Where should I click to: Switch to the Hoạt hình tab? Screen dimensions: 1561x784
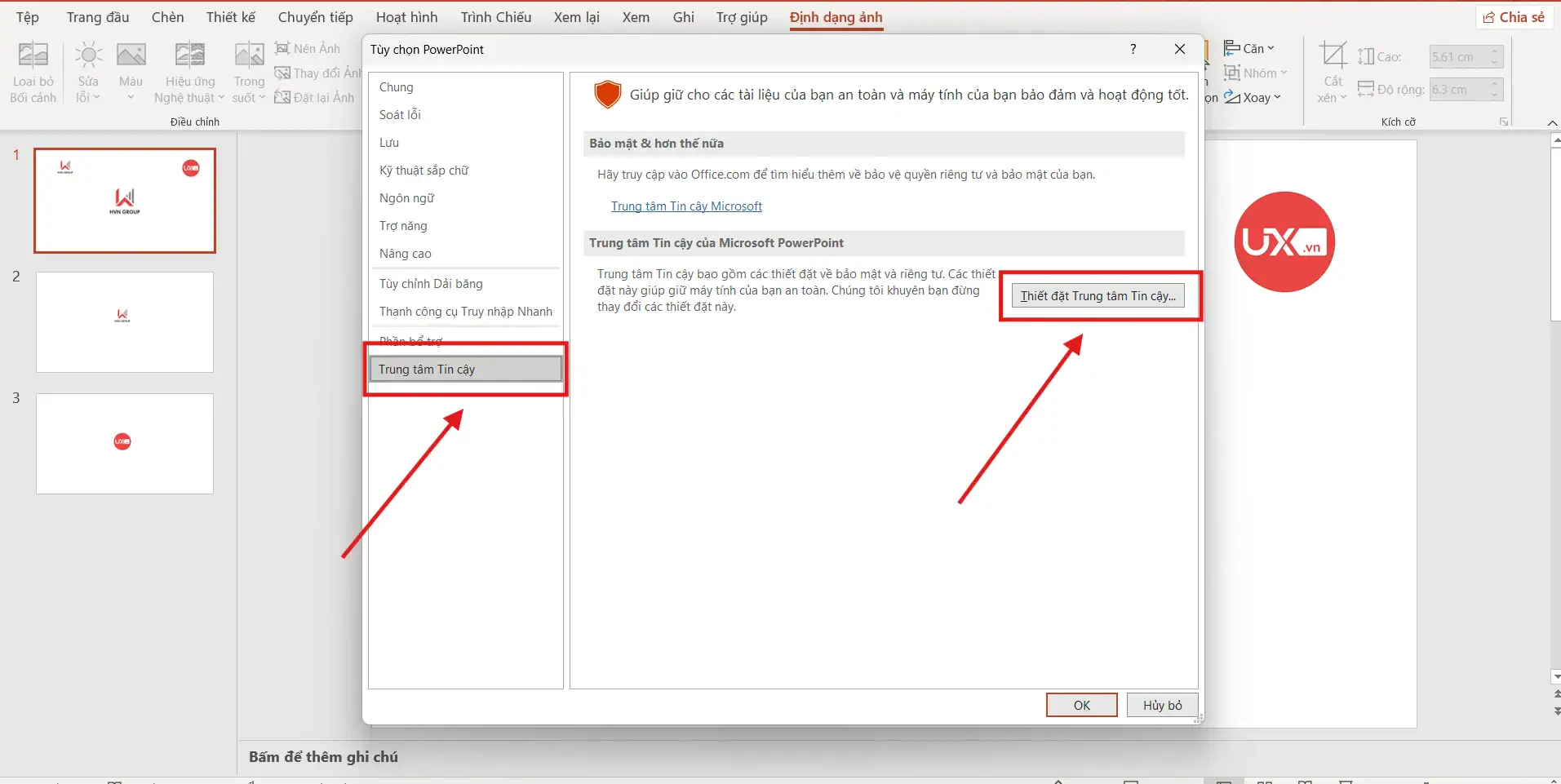click(x=406, y=17)
